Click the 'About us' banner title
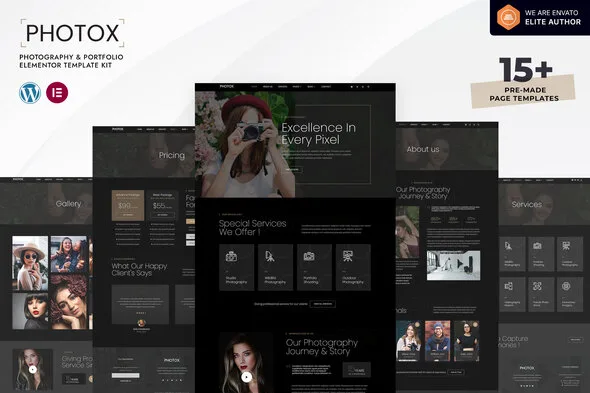The image size is (590, 393). click(423, 149)
